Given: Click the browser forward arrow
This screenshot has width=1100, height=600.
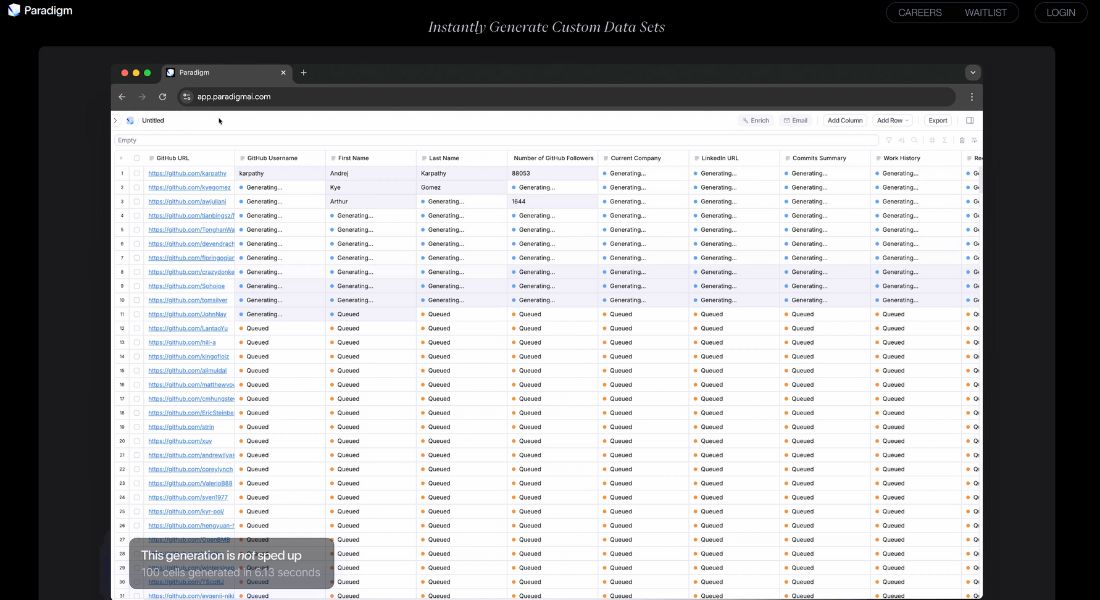Looking at the screenshot, I should coord(142,97).
